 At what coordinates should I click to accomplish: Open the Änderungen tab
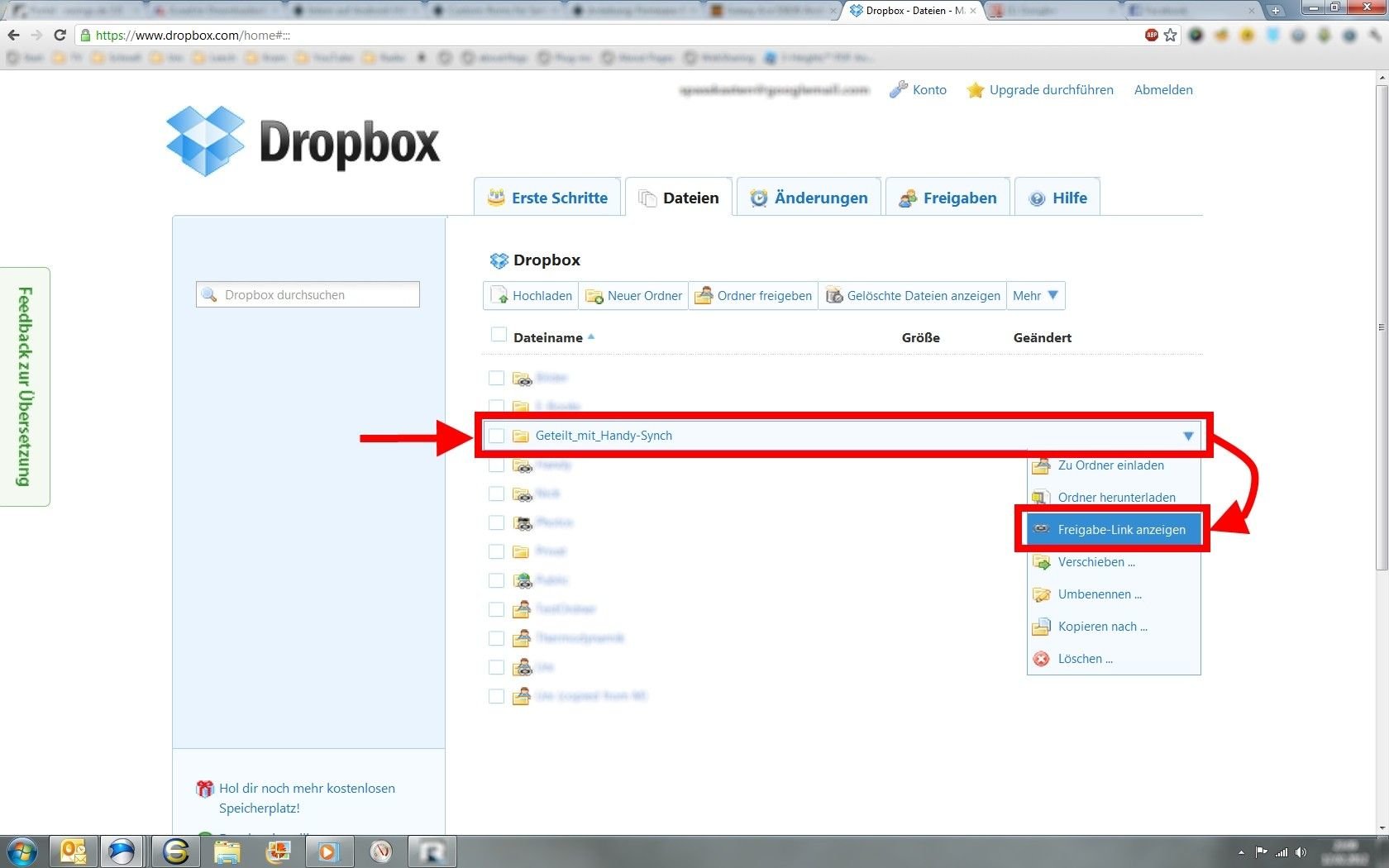(809, 198)
